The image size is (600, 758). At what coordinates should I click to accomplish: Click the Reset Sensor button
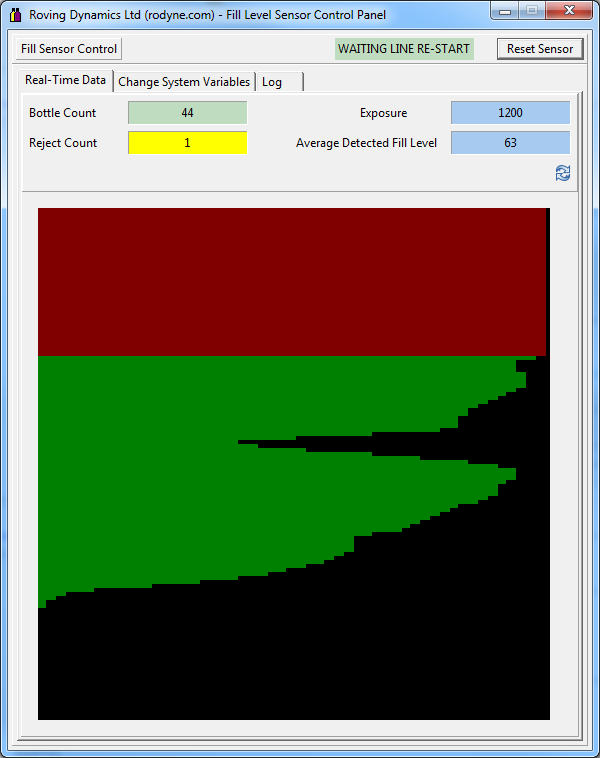[540, 49]
